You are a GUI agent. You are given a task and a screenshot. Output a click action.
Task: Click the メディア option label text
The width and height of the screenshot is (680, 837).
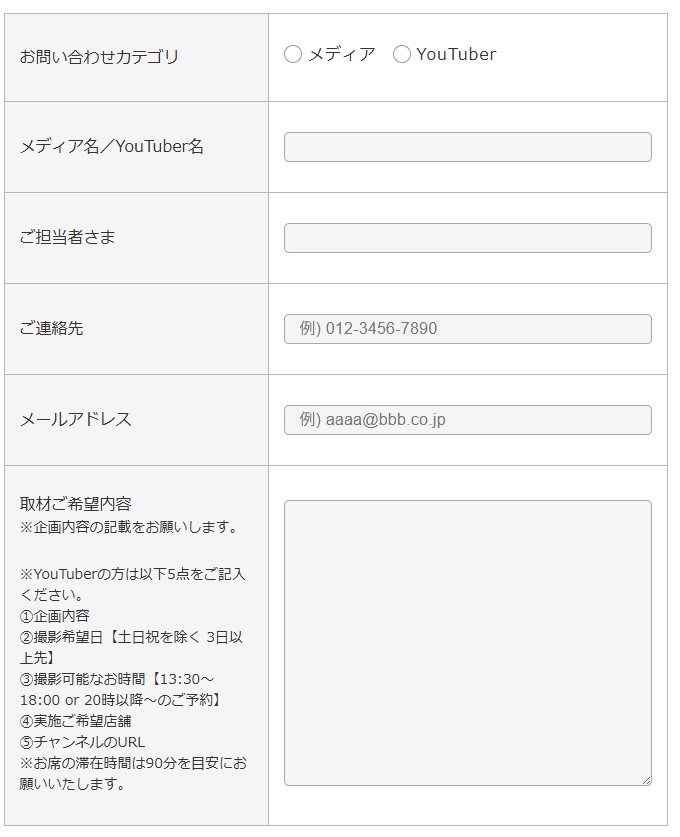[342, 54]
